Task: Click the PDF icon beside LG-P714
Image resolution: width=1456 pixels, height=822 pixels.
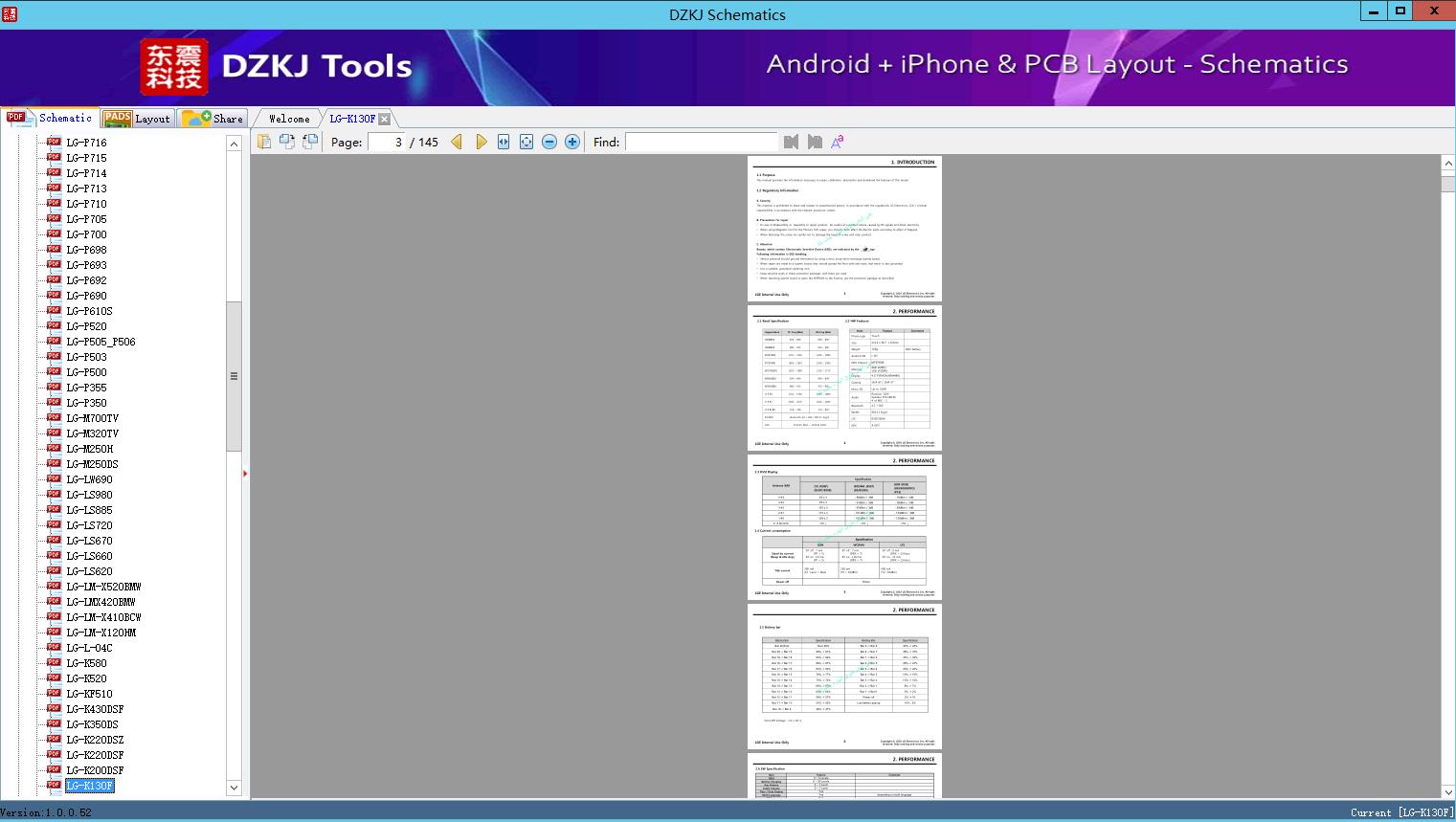Action: tap(54, 172)
